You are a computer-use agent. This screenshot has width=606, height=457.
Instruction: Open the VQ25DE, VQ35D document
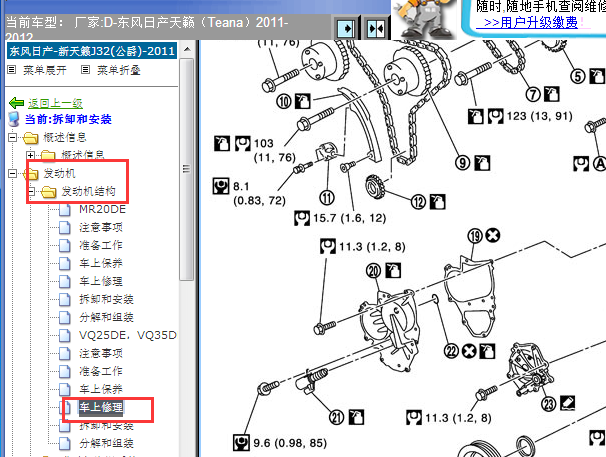coord(128,335)
